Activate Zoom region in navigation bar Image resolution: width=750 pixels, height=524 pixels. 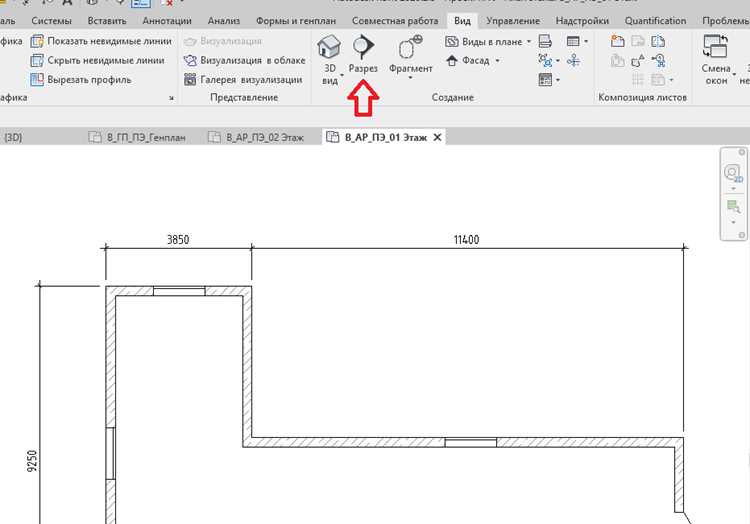coord(733,207)
